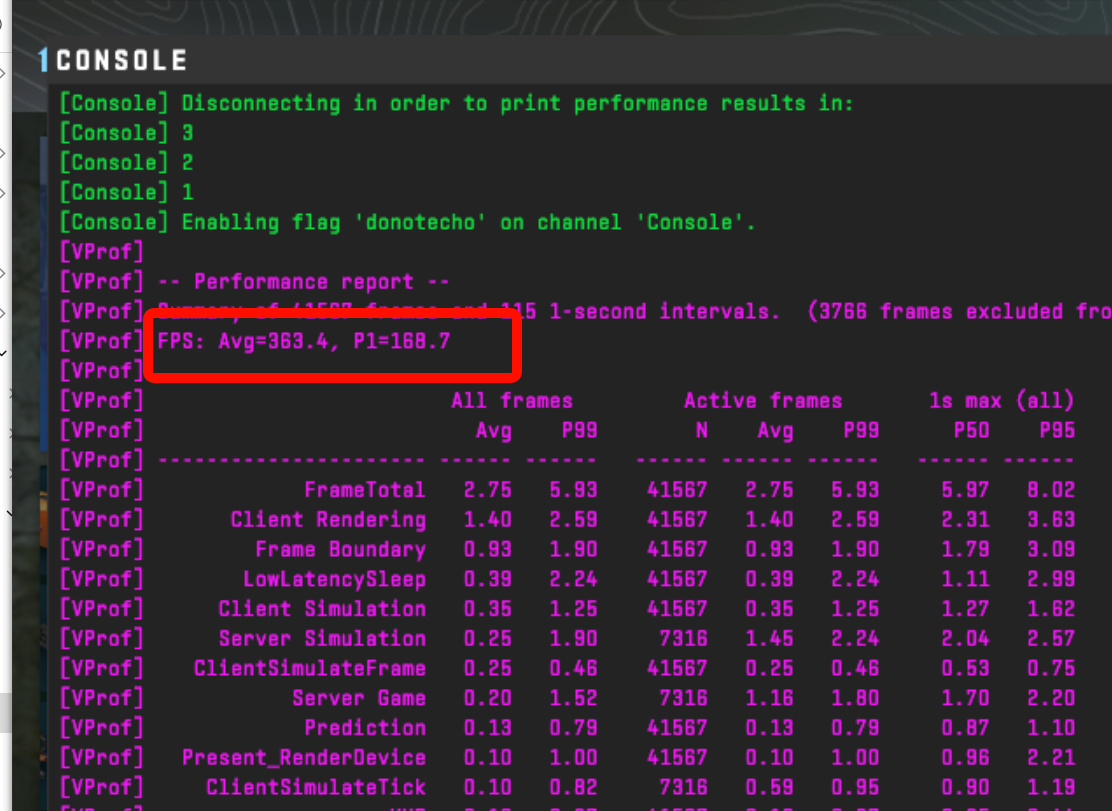The width and height of the screenshot is (1112, 811).
Task: Select the FrameTotal row label
Action: (365, 490)
